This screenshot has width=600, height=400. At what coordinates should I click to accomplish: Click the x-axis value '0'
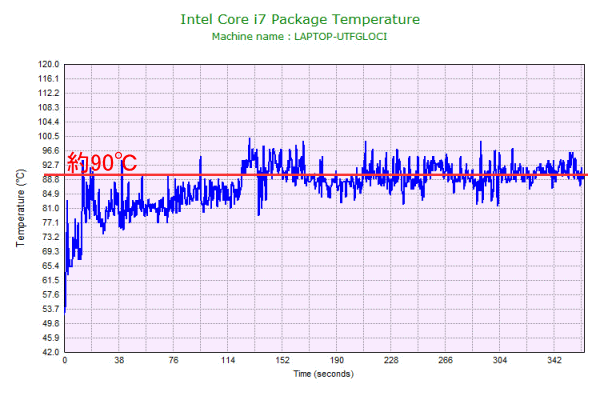coord(65,360)
